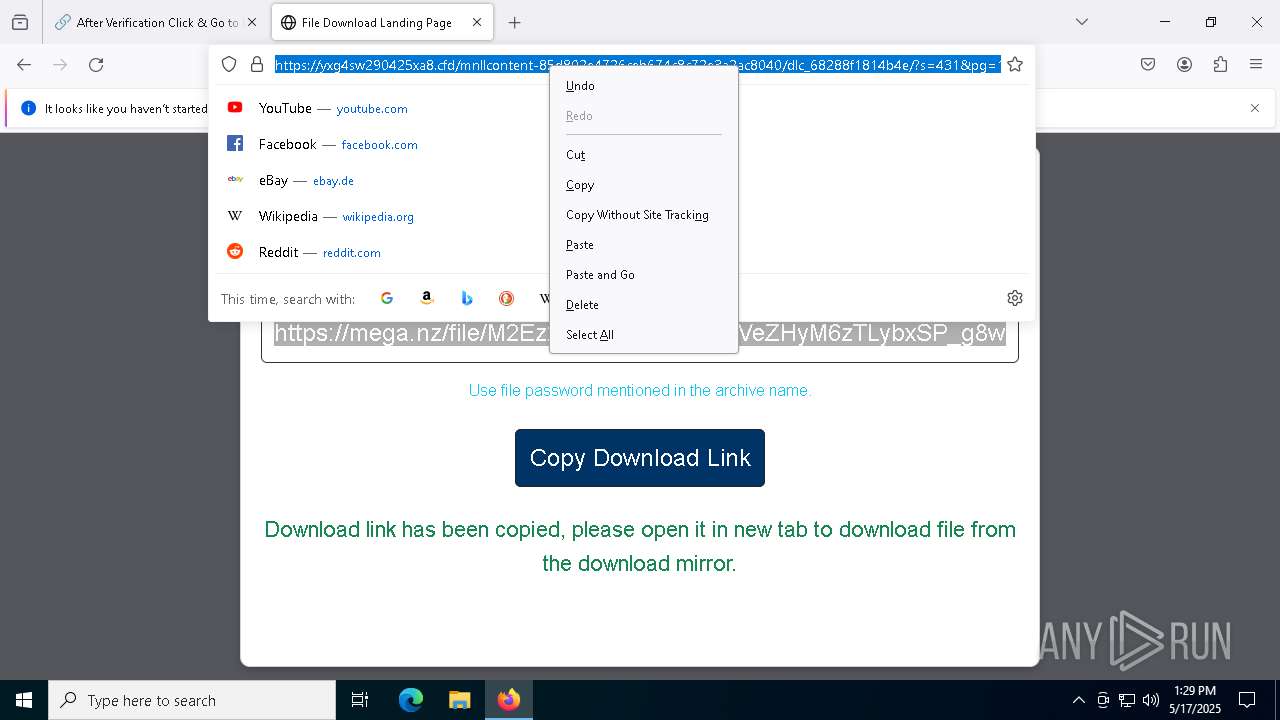
Task: Switch to After Verification Click tab
Action: tap(156, 22)
